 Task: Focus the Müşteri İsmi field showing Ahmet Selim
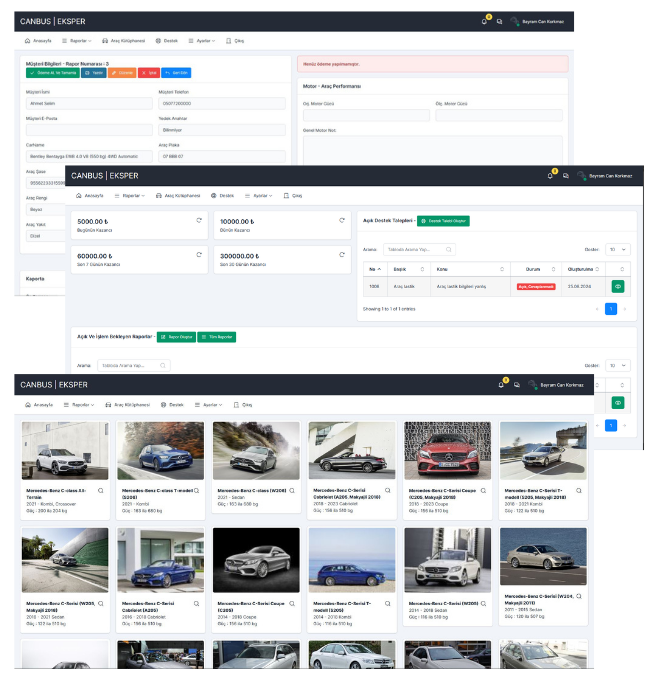point(89,103)
